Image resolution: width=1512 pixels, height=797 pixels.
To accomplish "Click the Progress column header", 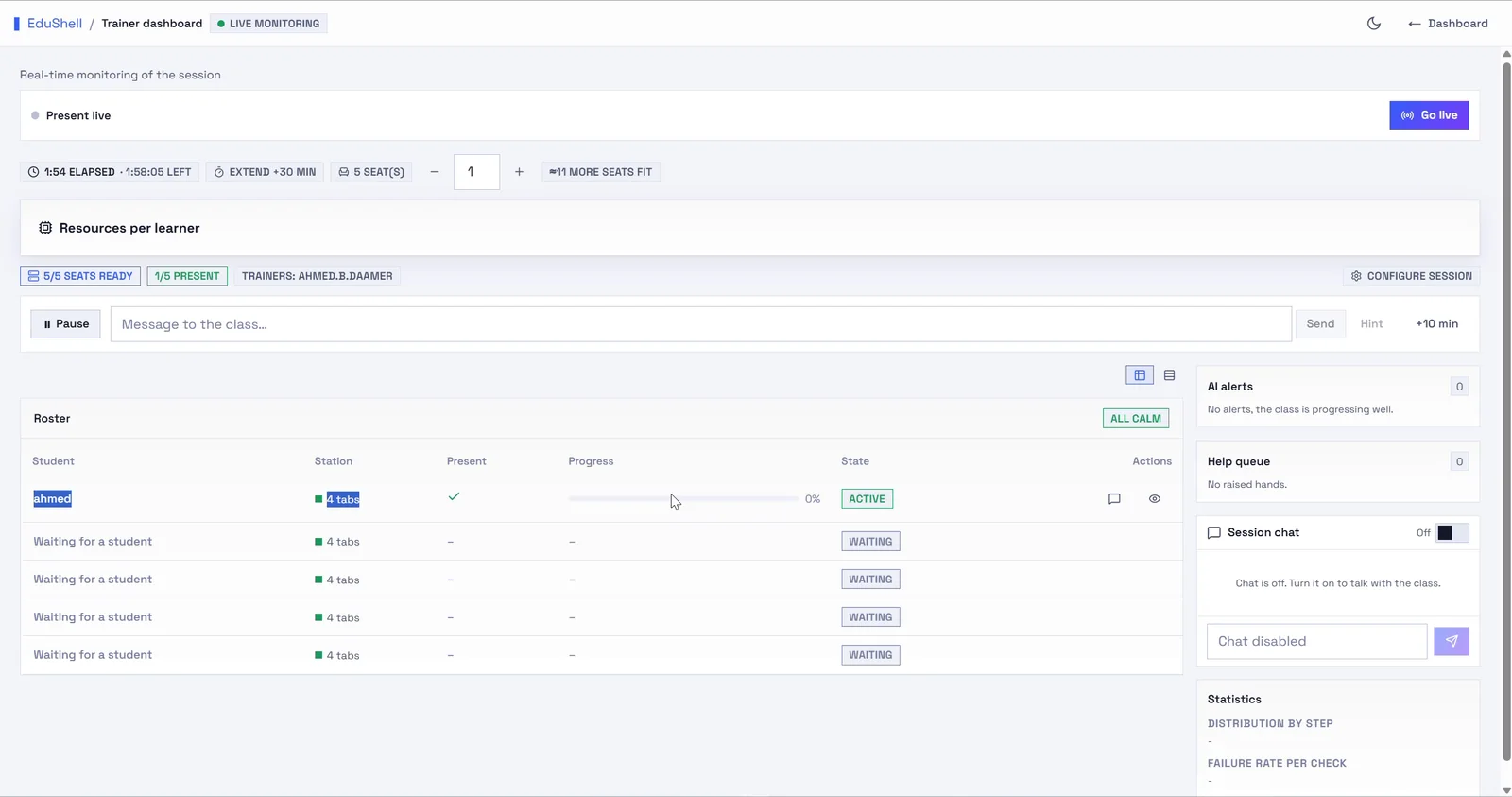I will tap(591, 461).
